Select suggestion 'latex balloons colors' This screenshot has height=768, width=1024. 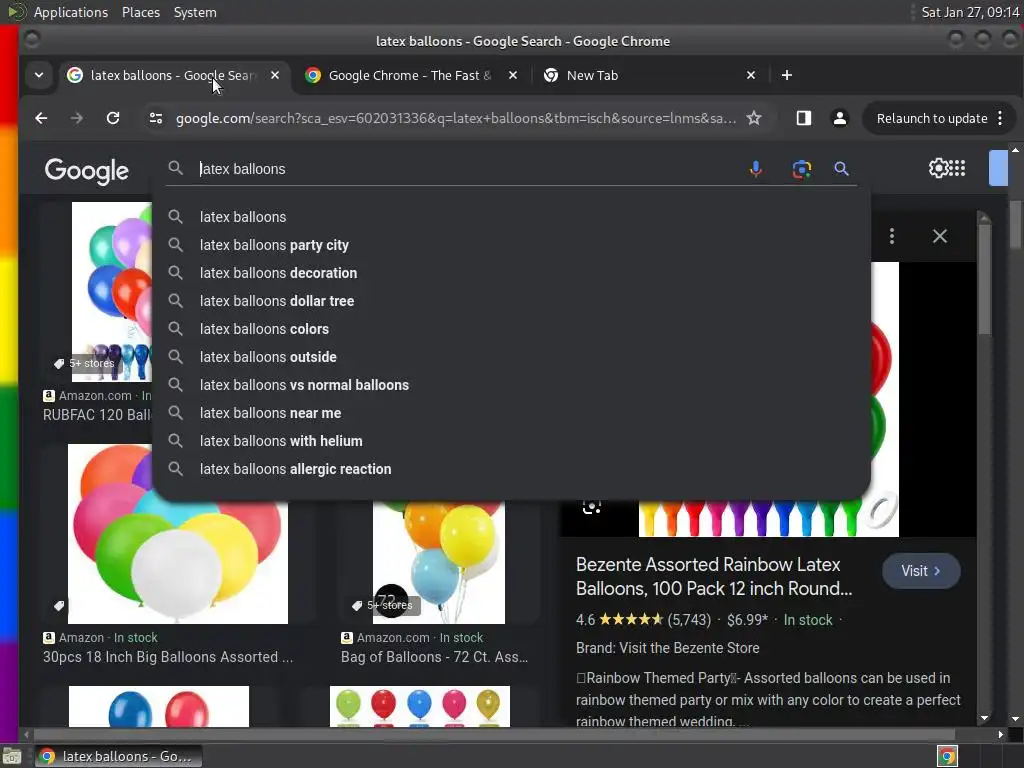click(x=511, y=329)
